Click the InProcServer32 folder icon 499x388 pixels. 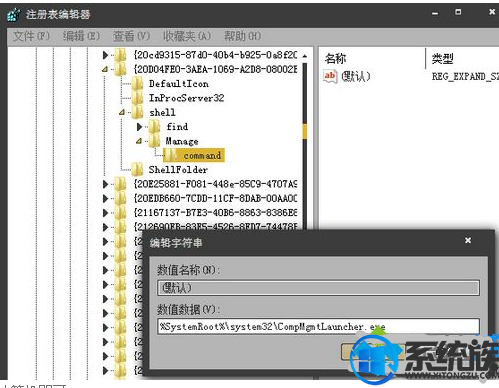(137, 98)
